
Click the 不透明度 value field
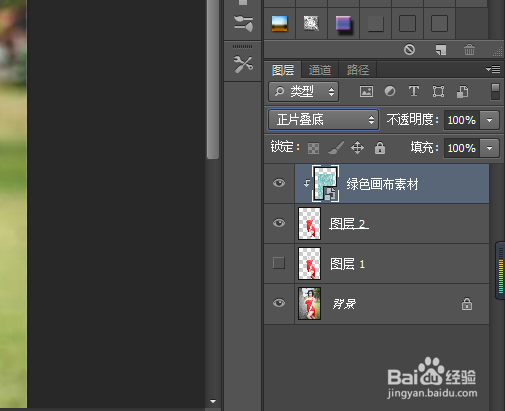(x=462, y=120)
